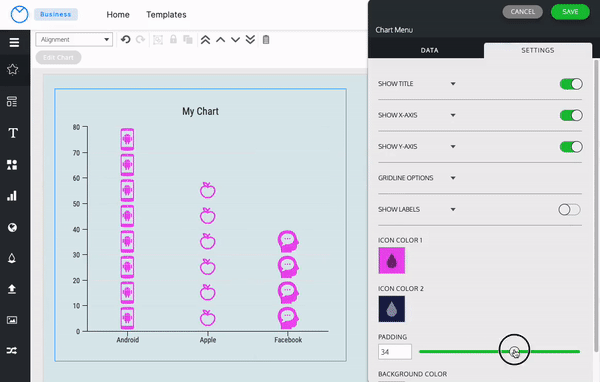Toggle Show Y-Axis switch
Image resolution: width=600 pixels, height=382 pixels.
[x=571, y=147]
